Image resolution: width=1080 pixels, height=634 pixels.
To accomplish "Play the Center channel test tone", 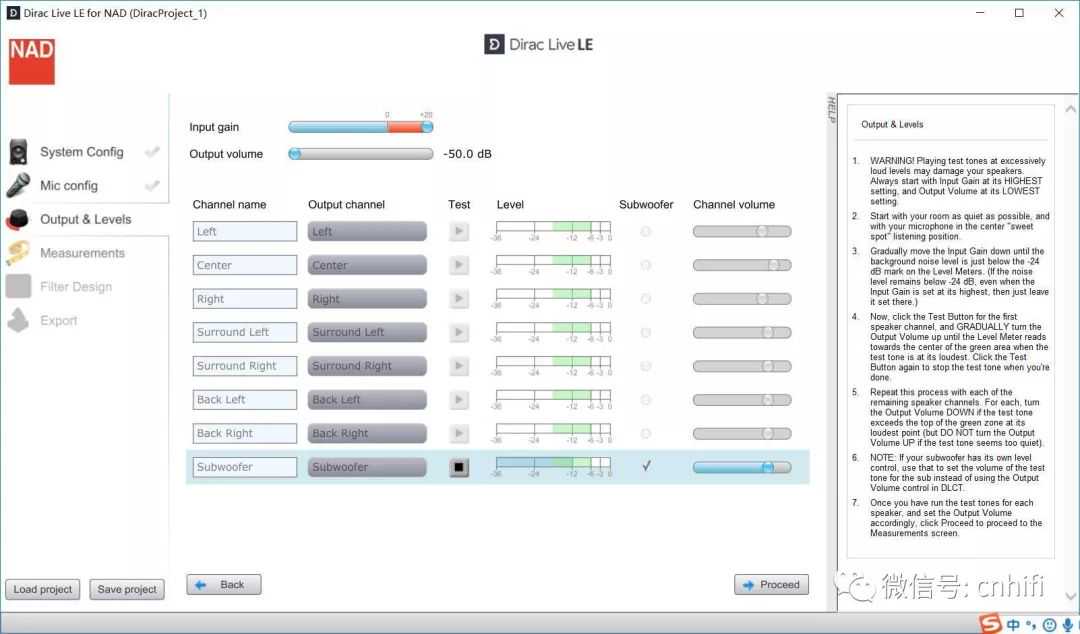I will pos(459,265).
